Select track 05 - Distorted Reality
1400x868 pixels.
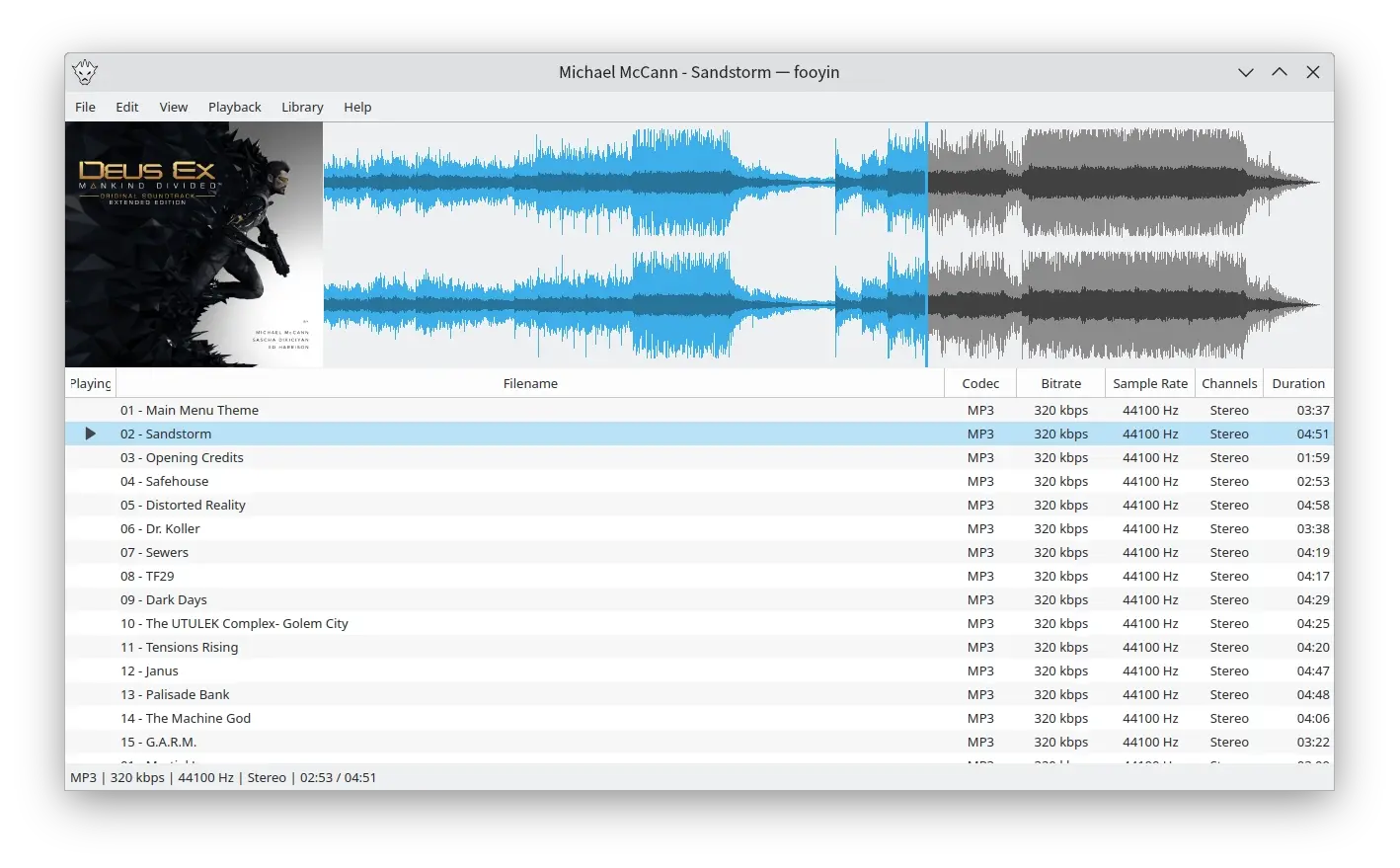pyautogui.click(x=183, y=505)
